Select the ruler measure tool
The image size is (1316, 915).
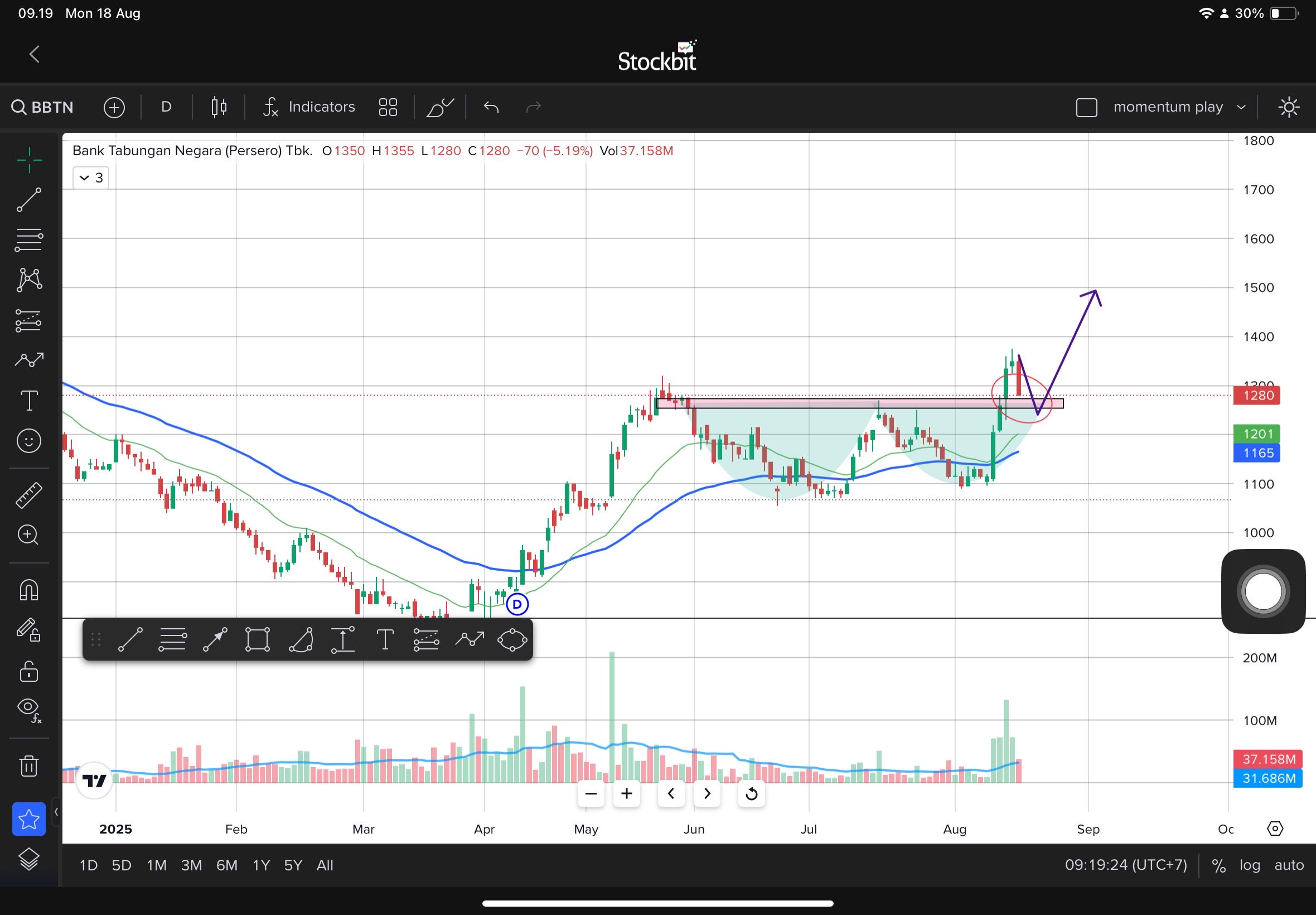pyautogui.click(x=28, y=495)
